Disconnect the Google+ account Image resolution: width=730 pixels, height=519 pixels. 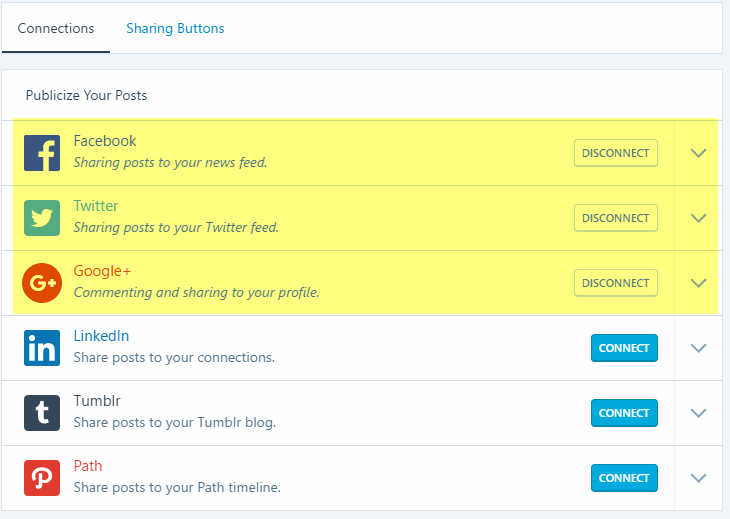click(x=615, y=283)
